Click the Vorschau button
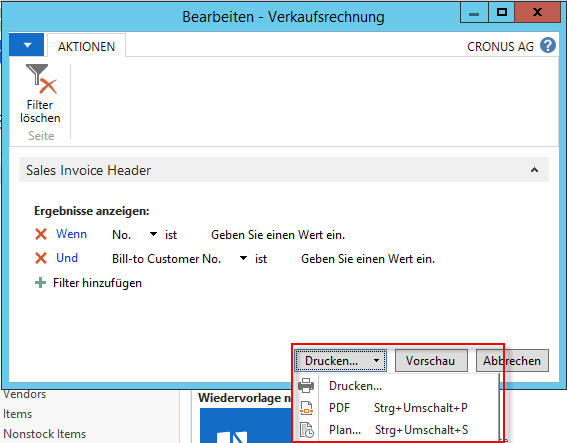Image resolution: width=567 pixels, height=443 pixels. click(431, 361)
